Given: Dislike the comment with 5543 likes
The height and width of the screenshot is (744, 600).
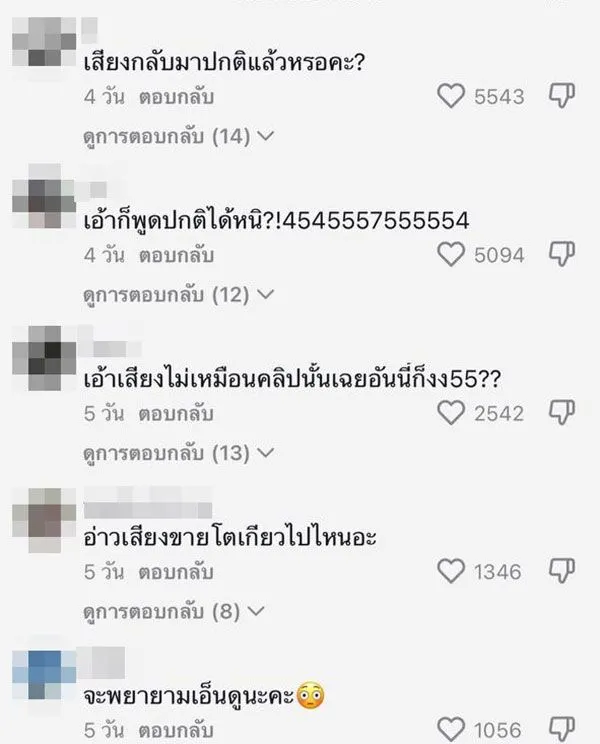Looking at the screenshot, I should pyautogui.click(x=562, y=96).
